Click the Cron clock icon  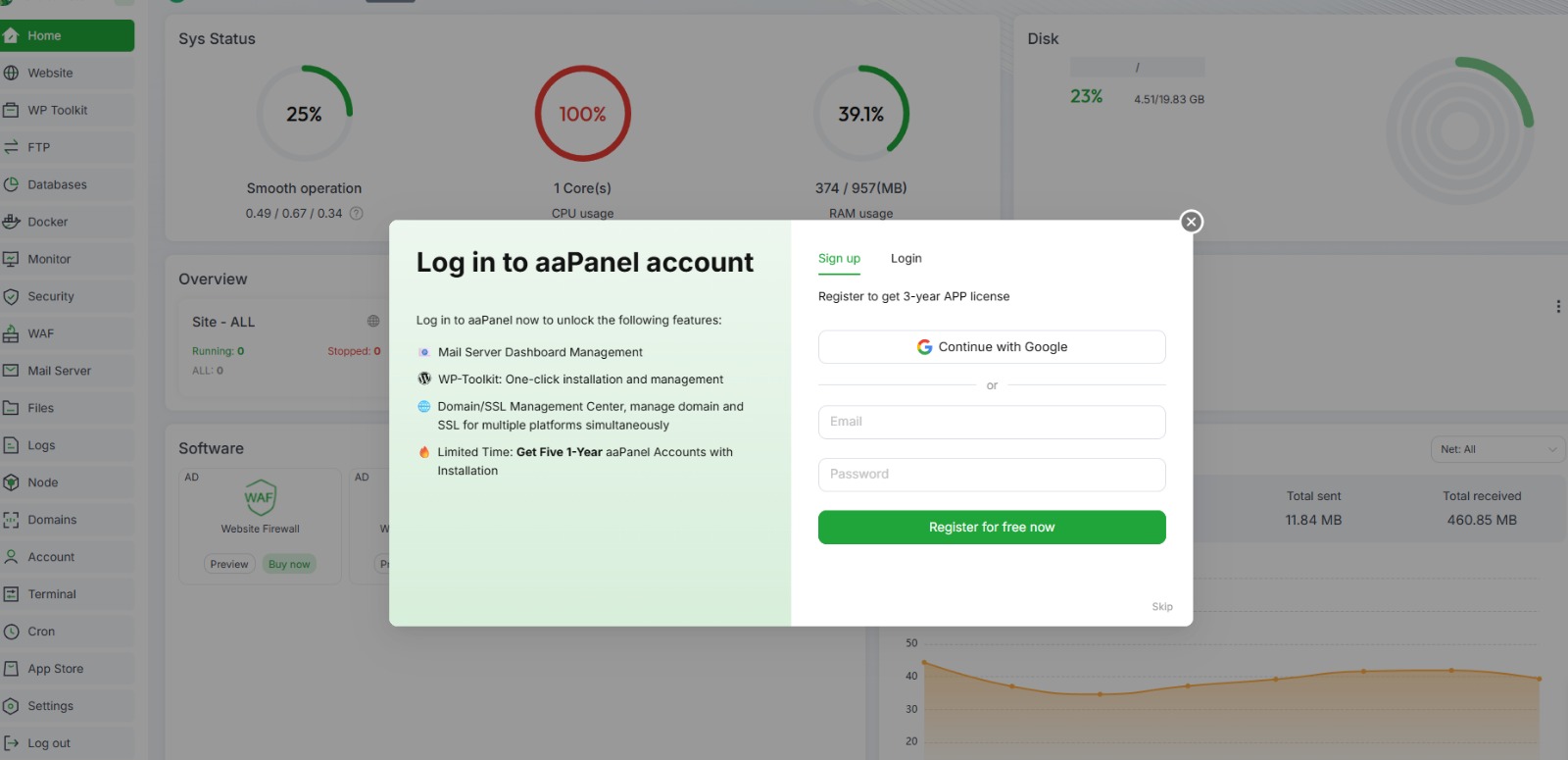tap(12, 632)
